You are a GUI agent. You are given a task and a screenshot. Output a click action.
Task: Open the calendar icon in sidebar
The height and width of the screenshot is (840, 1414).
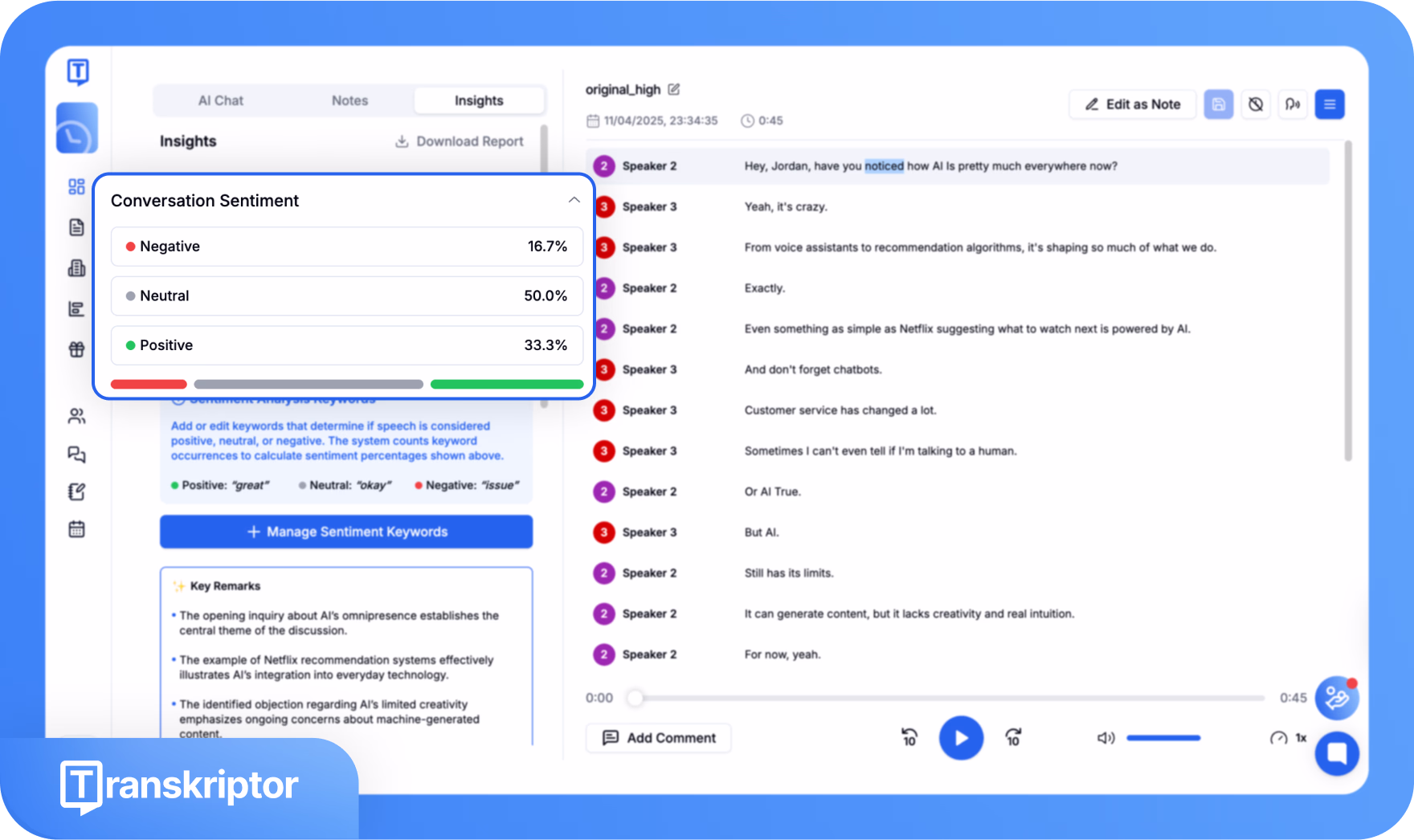click(x=76, y=529)
